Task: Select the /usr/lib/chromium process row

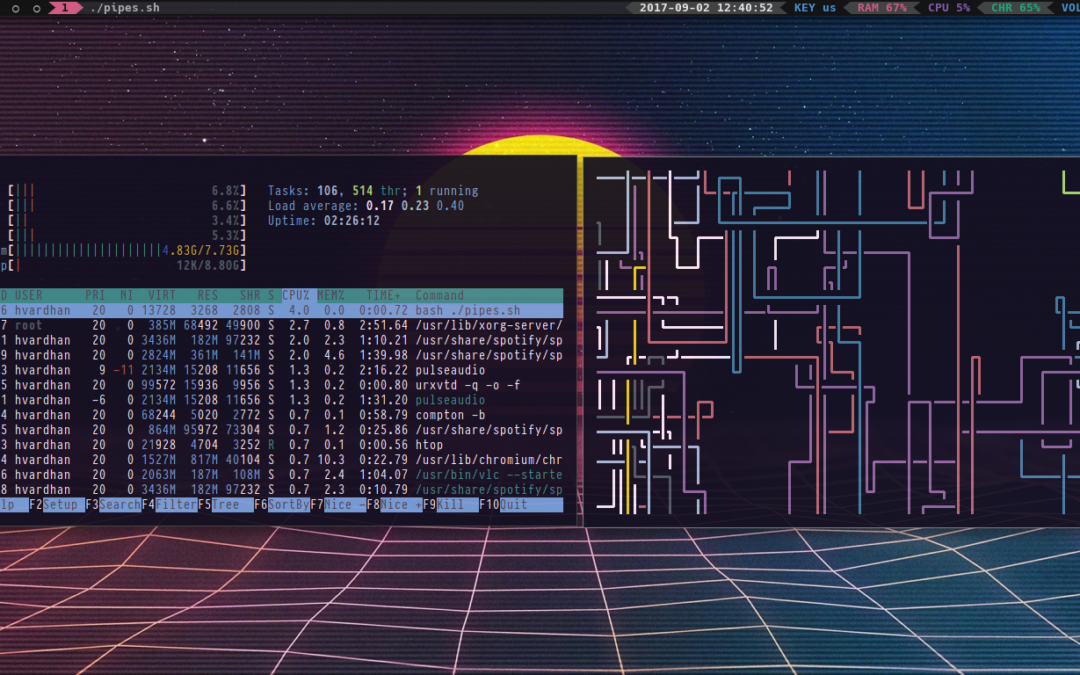Action: click(280, 460)
